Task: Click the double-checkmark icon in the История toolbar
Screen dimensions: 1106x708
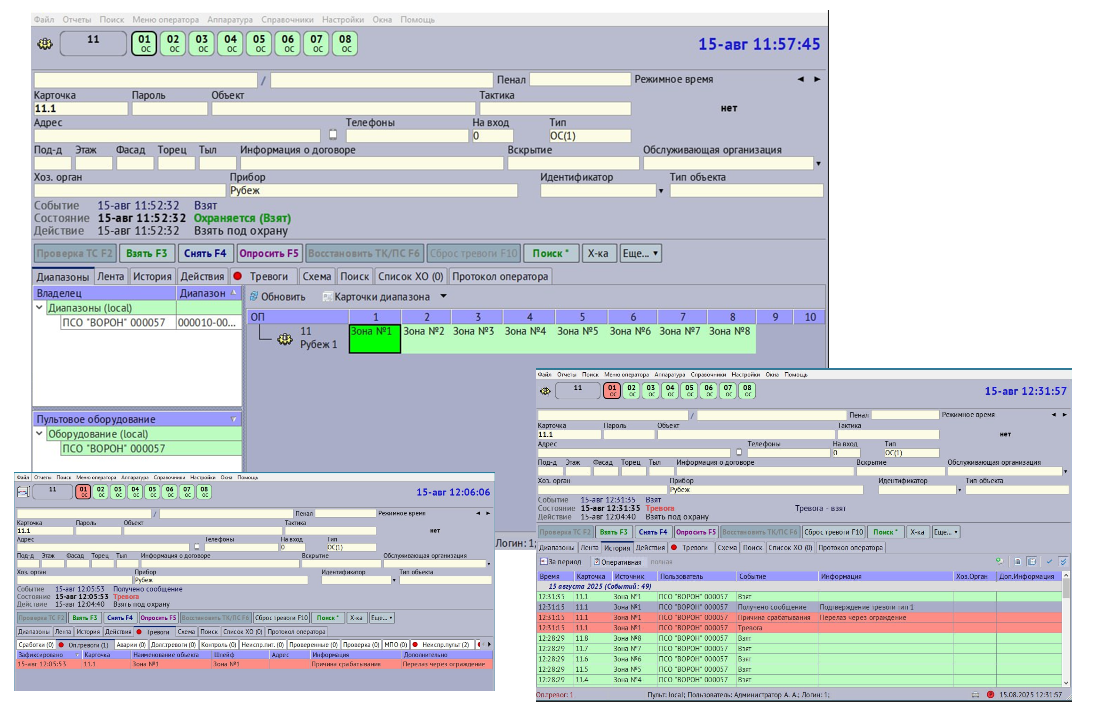Action: pyautogui.click(x=1063, y=562)
